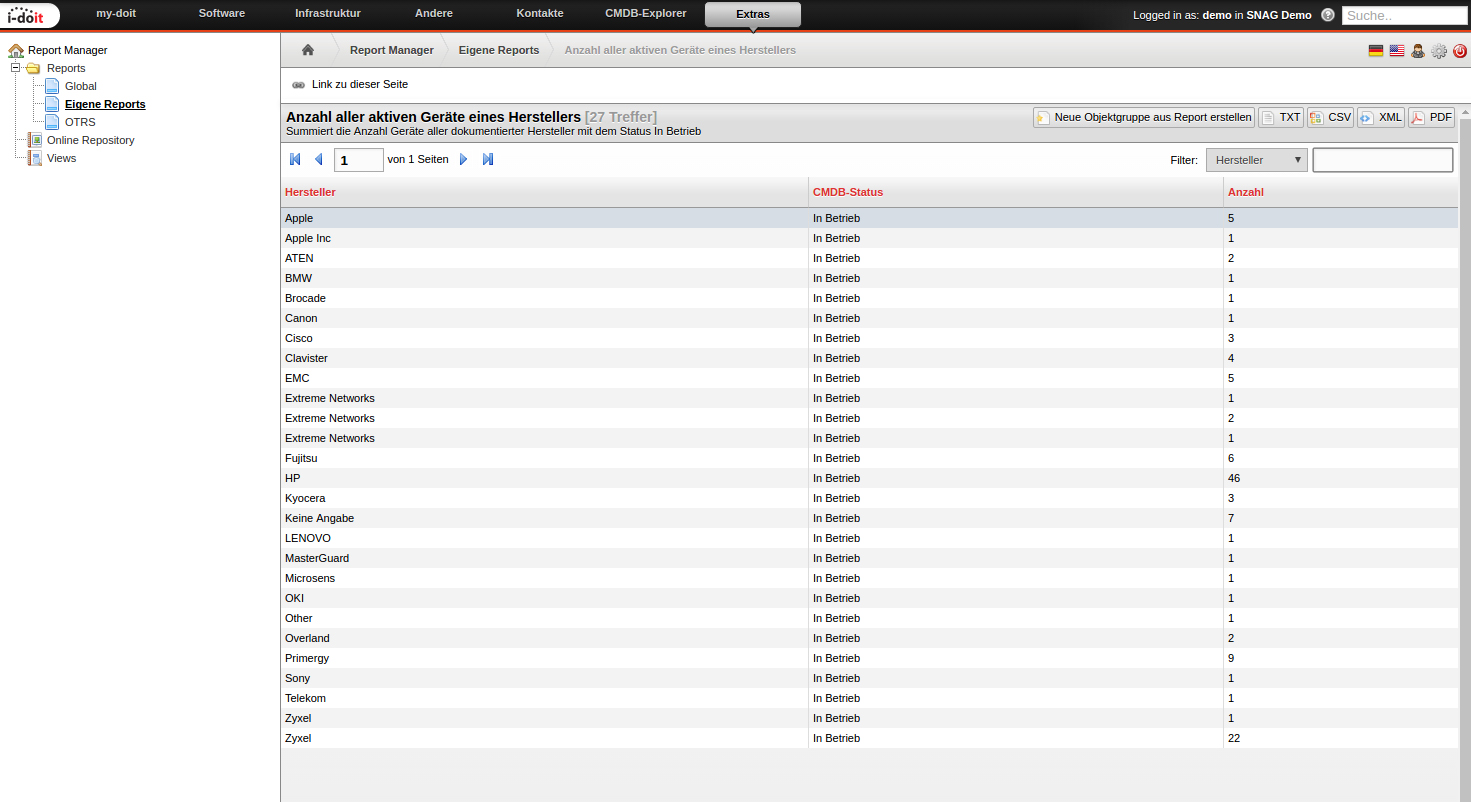This screenshot has height=802, width=1471.
Task: Select the Primergy row
Action: (869, 658)
